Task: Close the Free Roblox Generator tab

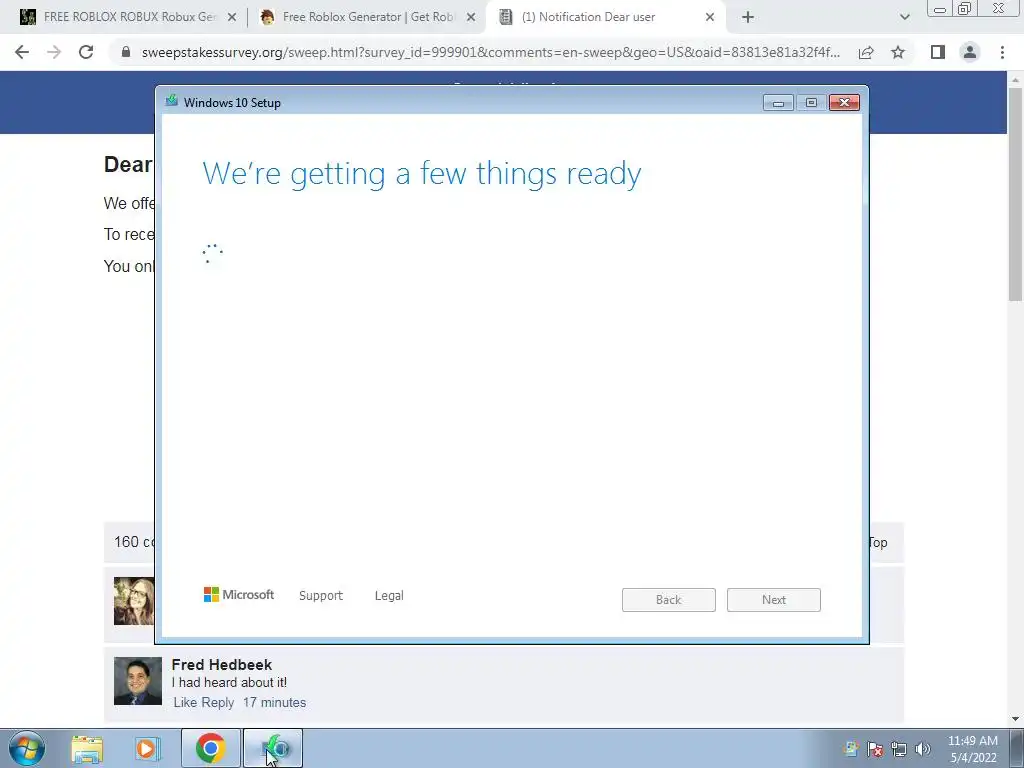Action: pyautogui.click(x=471, y=18)
